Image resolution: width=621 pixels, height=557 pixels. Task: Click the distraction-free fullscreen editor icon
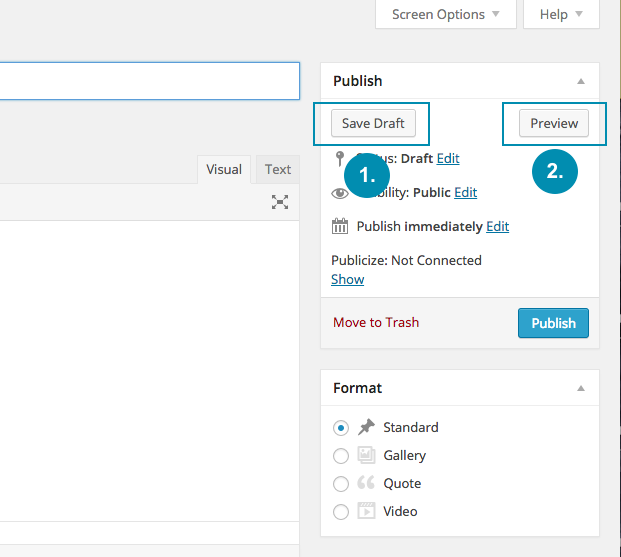(280, 202)
